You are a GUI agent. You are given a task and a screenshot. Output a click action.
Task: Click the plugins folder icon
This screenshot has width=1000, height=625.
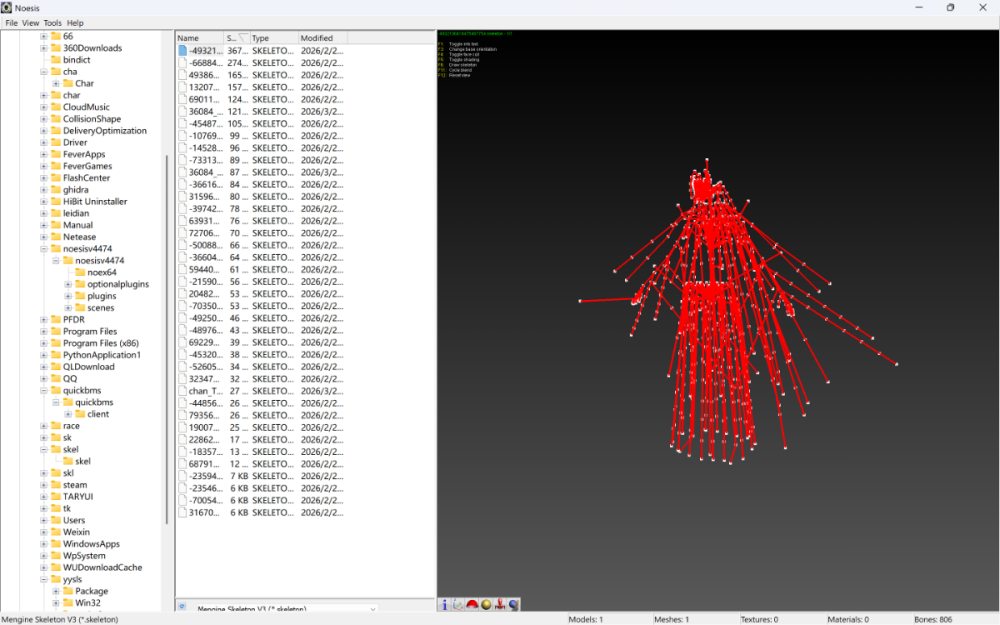(x=80, y=296)
